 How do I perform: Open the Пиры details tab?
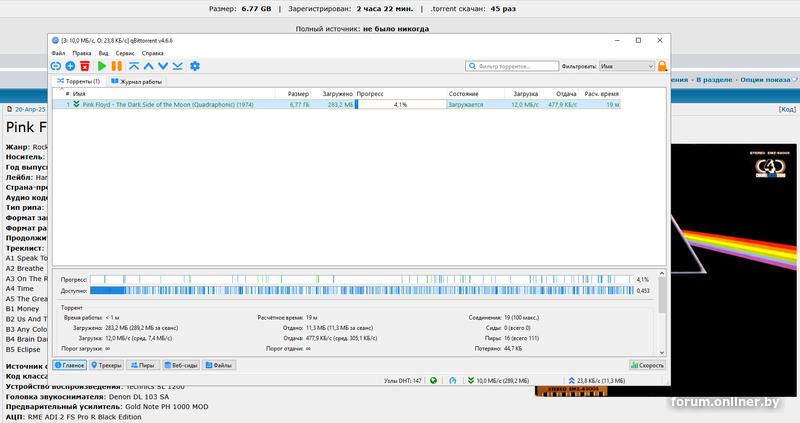143,365
